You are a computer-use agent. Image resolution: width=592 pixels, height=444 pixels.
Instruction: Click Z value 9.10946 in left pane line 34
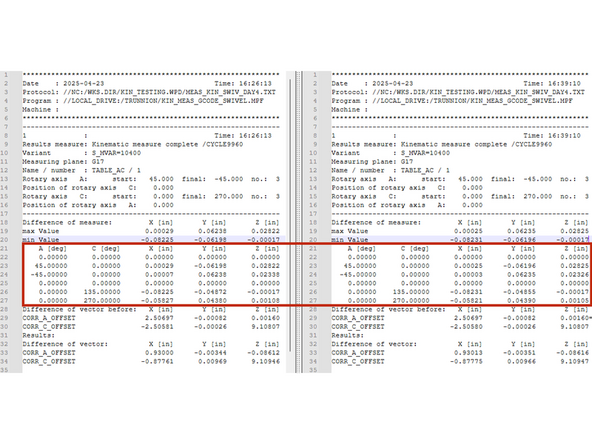(265, 361)
